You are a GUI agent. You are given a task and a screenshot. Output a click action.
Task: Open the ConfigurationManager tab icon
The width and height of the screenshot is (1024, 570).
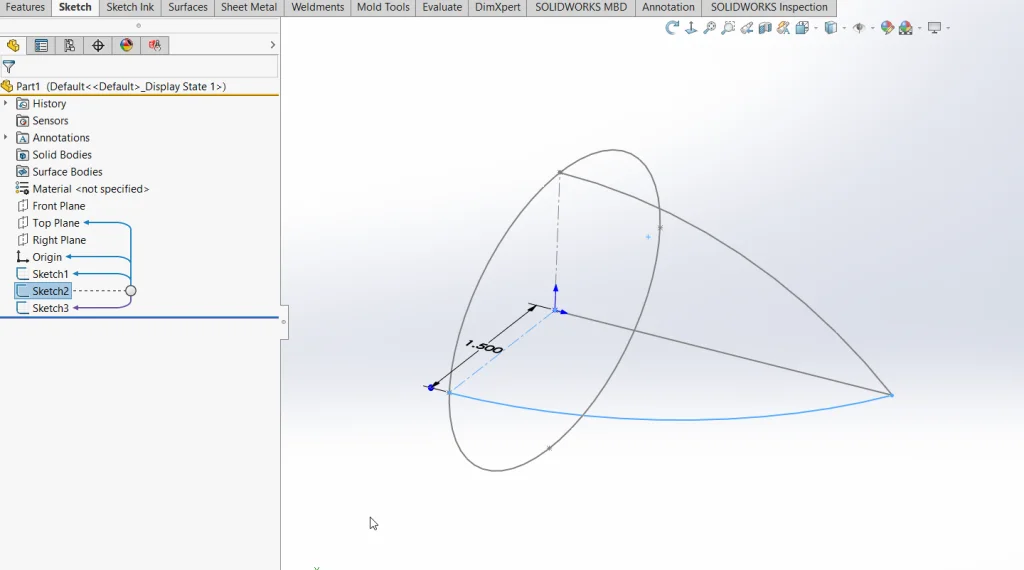[69, 45]
